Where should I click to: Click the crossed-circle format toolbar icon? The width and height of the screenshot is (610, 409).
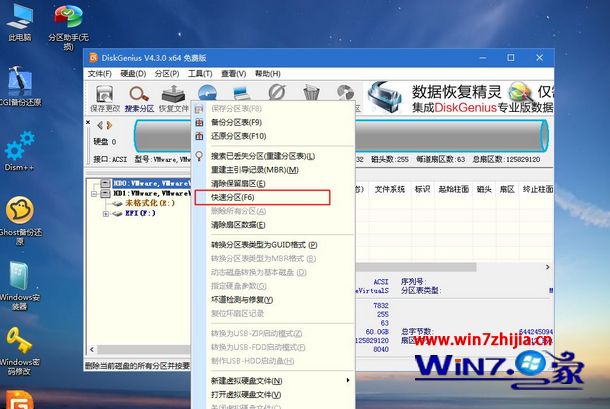pos(277,92)
